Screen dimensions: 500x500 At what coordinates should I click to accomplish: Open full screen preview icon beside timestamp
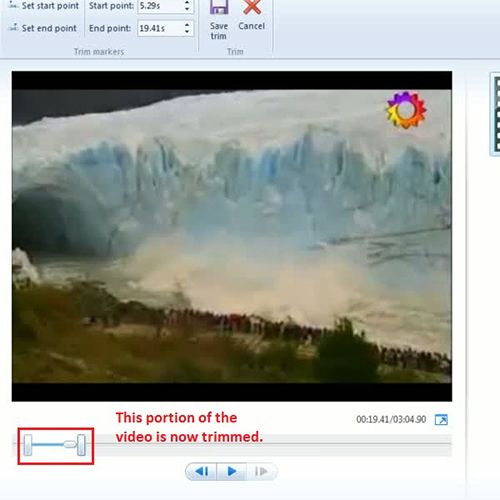[x=441, y=419]
